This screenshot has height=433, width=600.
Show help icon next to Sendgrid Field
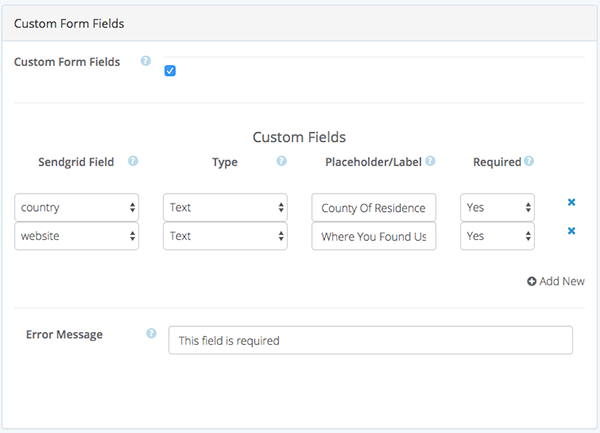[x=133, y=161]
